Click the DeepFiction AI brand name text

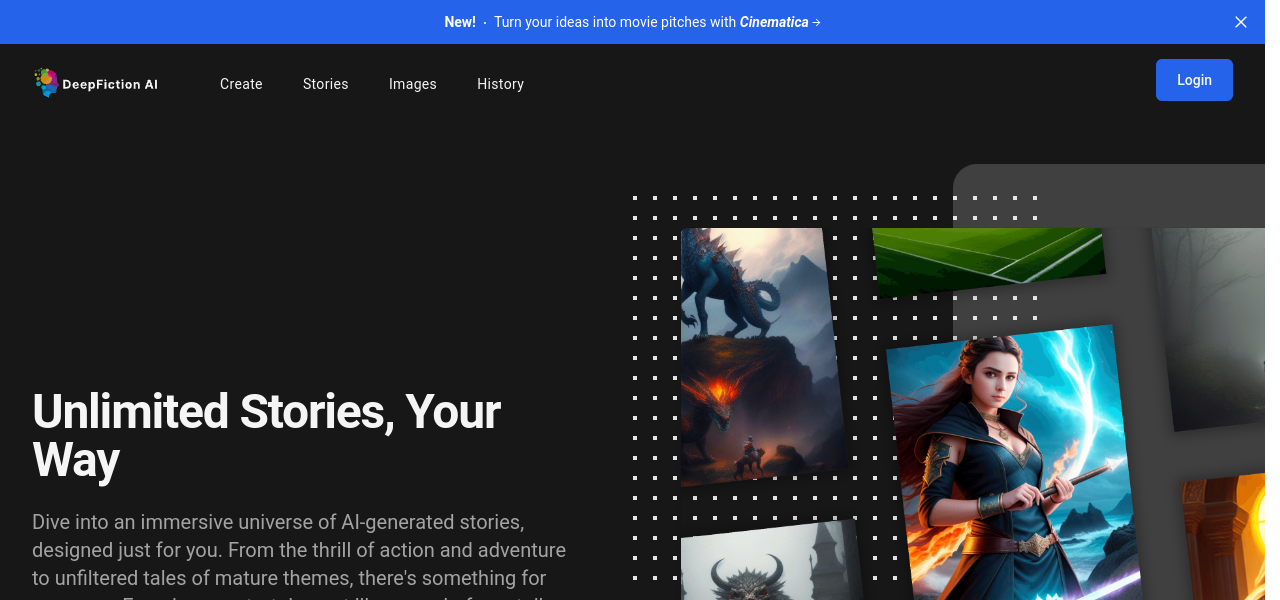(110, 85)
